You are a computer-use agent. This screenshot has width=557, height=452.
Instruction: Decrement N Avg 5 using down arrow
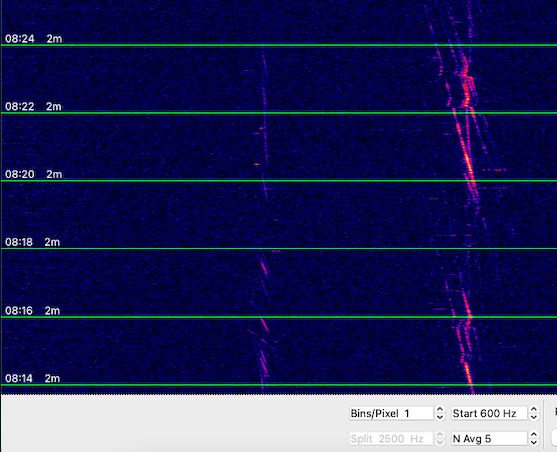coord(534,442)
